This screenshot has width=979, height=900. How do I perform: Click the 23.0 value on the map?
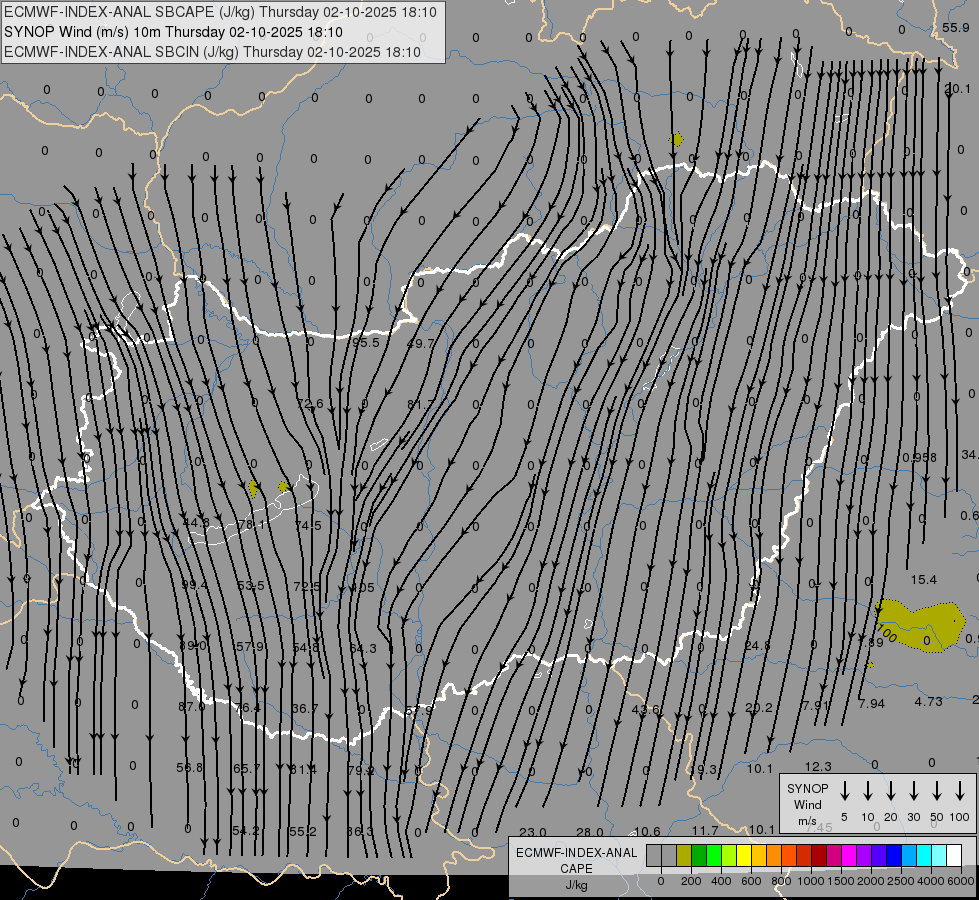[x=533, y=832]
